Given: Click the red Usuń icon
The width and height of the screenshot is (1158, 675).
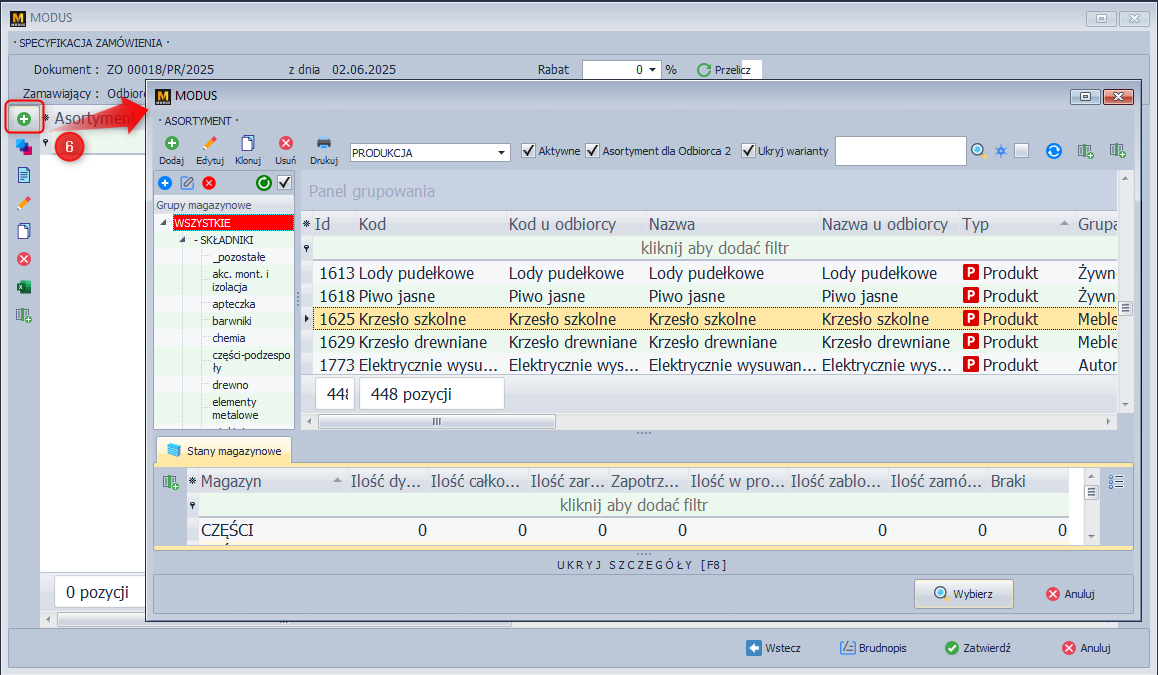Looking at the screenshot, I should 285,144.
